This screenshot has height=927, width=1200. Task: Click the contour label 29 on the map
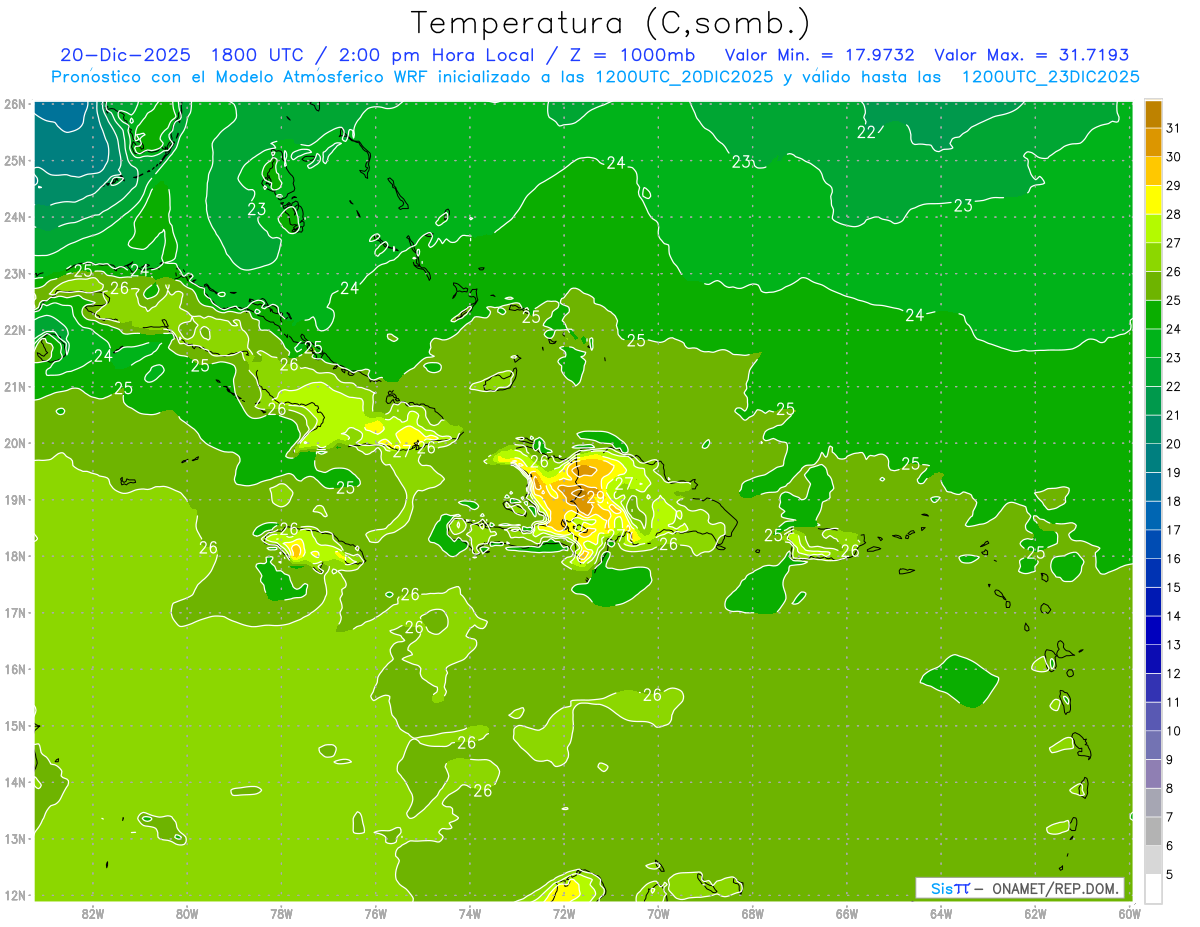[595, 497]
